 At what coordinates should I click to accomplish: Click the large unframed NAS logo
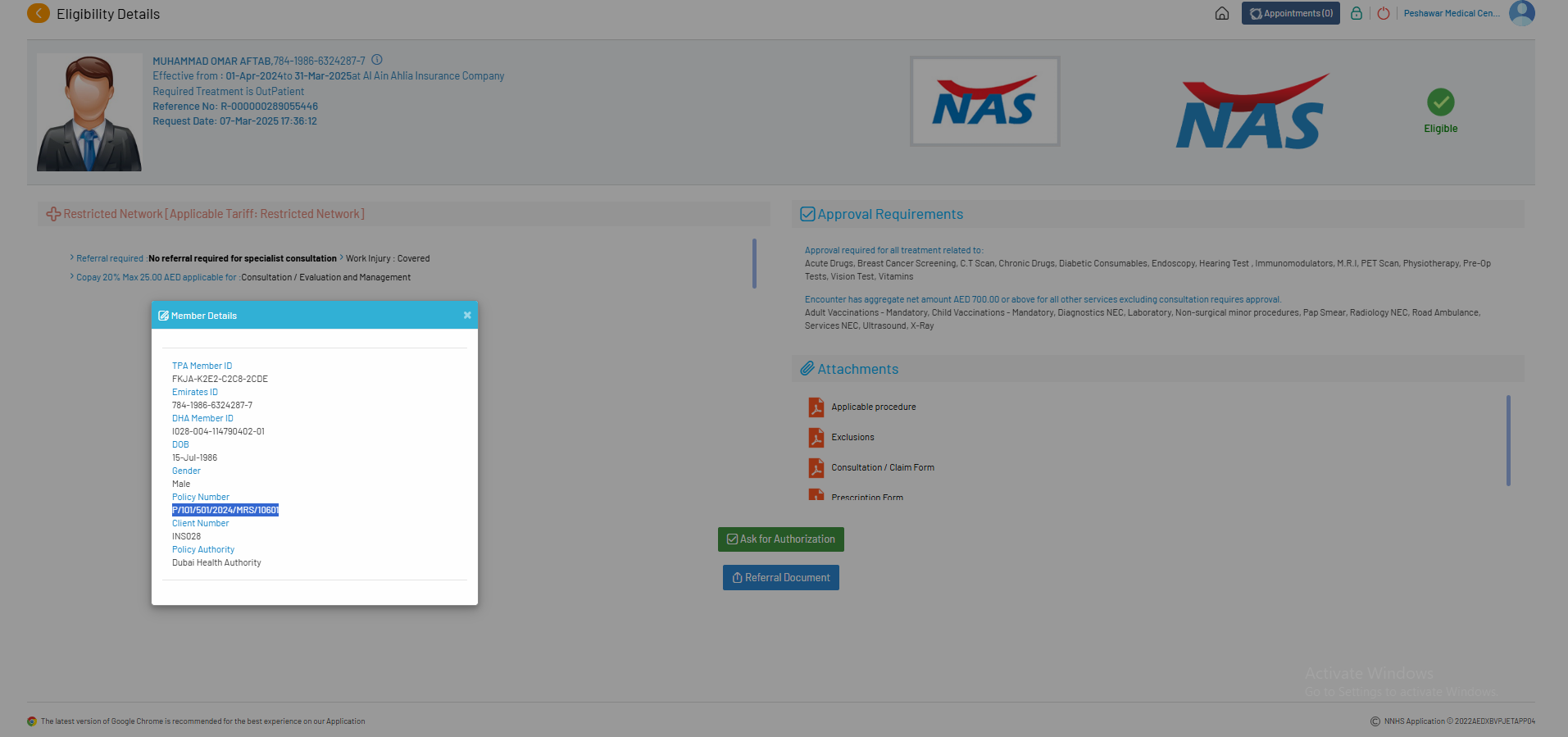pos(1252,111)
